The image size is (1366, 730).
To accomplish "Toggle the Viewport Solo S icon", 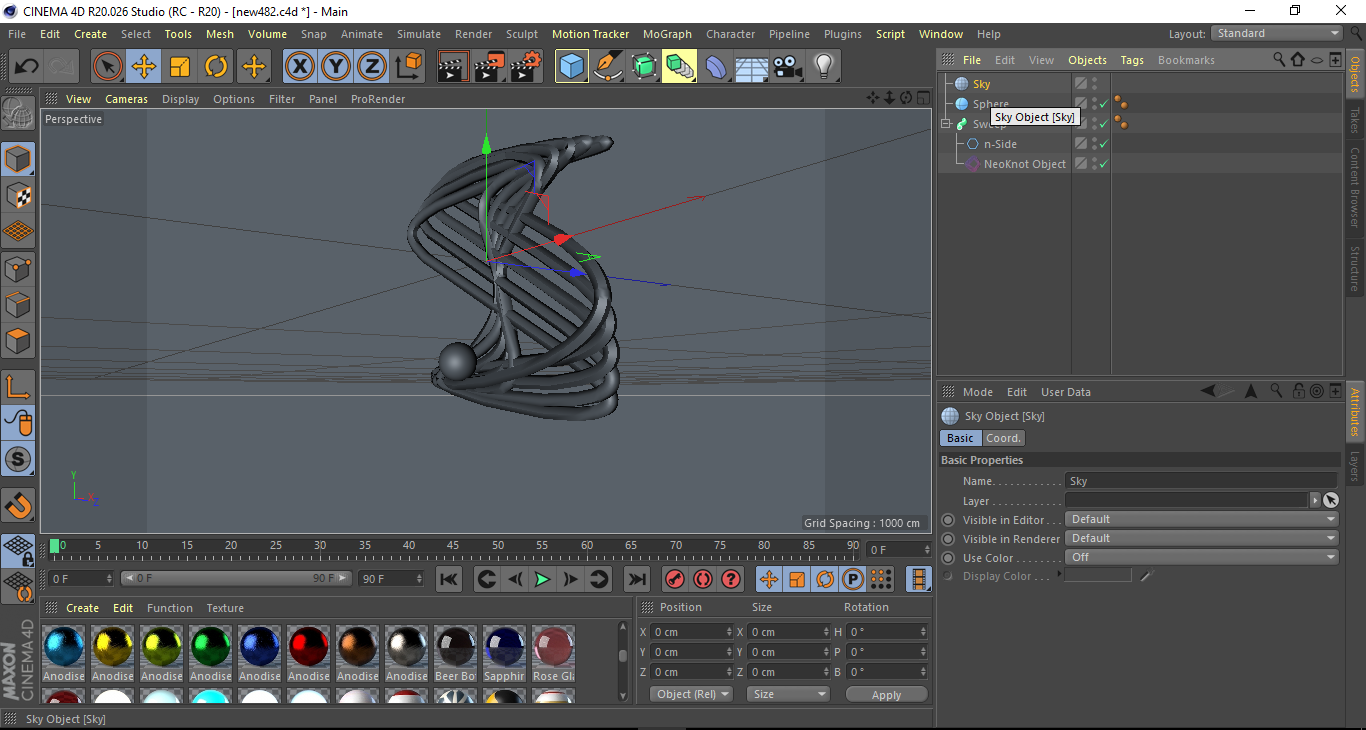I will tap(18, 460).
